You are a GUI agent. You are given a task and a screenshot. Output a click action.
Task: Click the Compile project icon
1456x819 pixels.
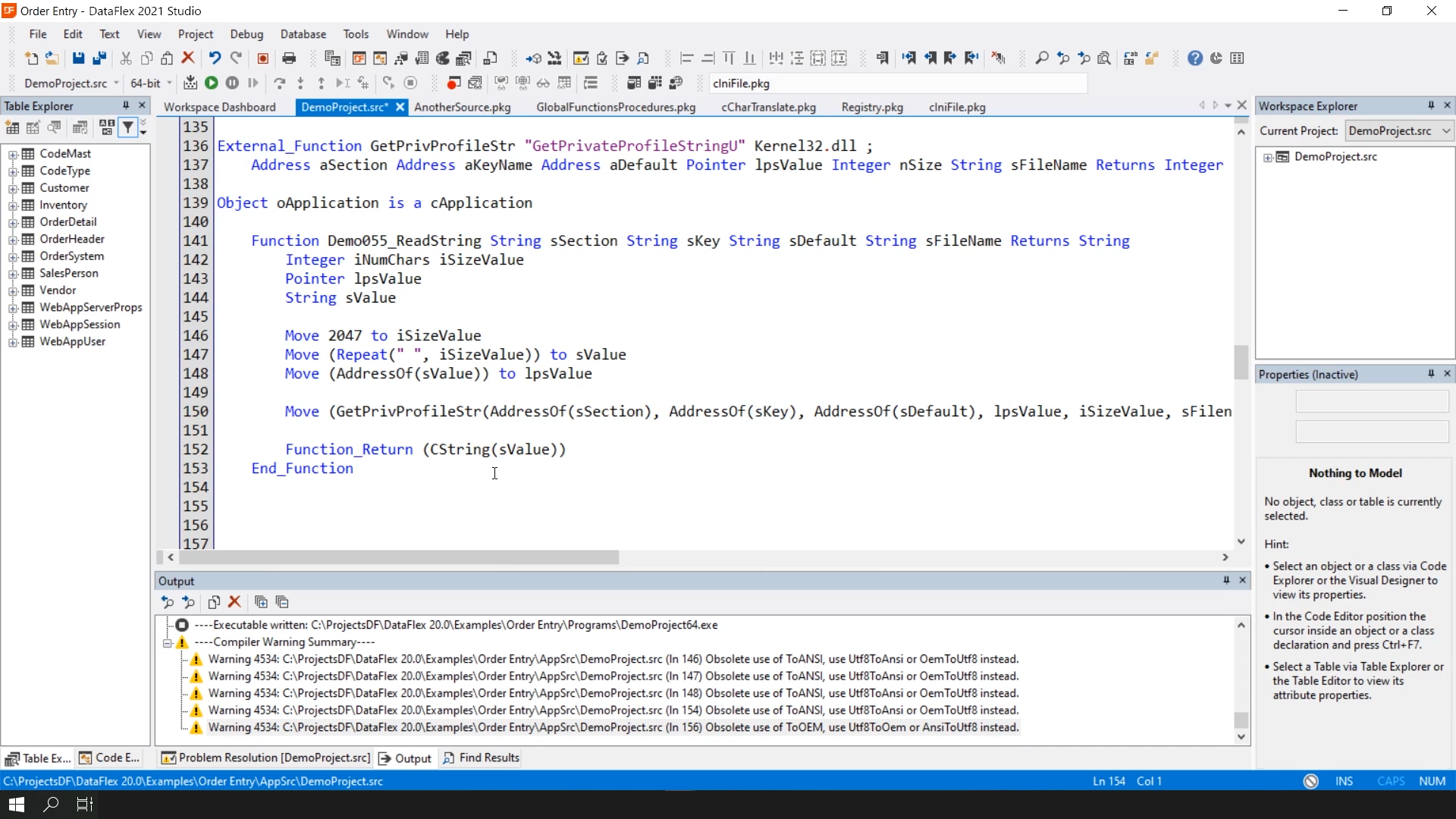(x=190, y=83)
